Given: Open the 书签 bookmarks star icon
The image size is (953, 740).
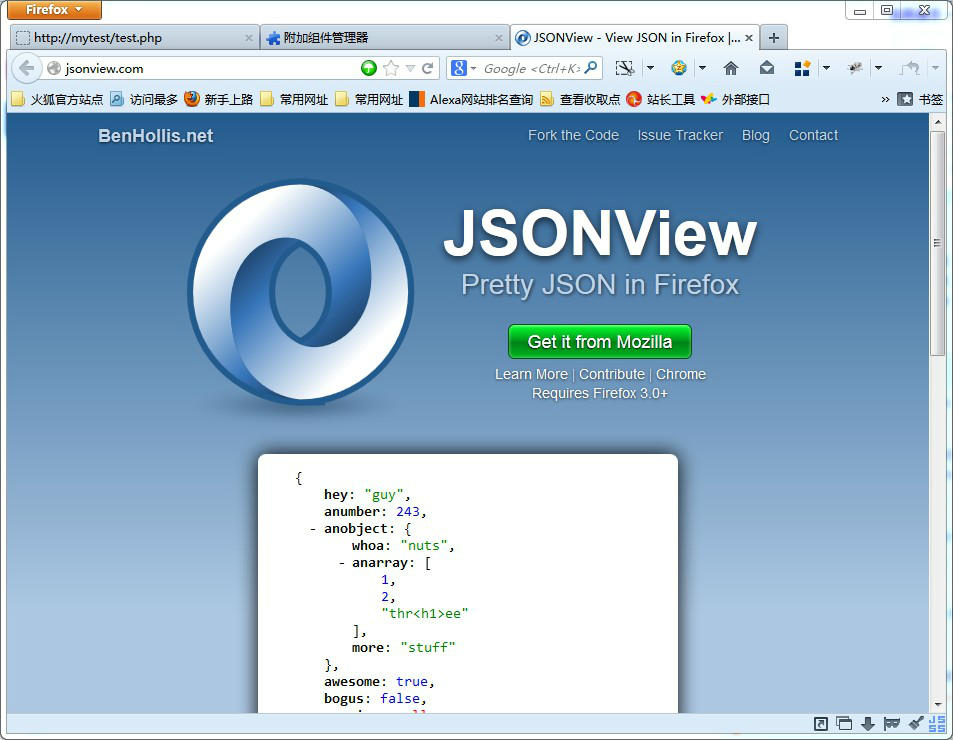Looking at the screenshot, I should tap(905, 99).
